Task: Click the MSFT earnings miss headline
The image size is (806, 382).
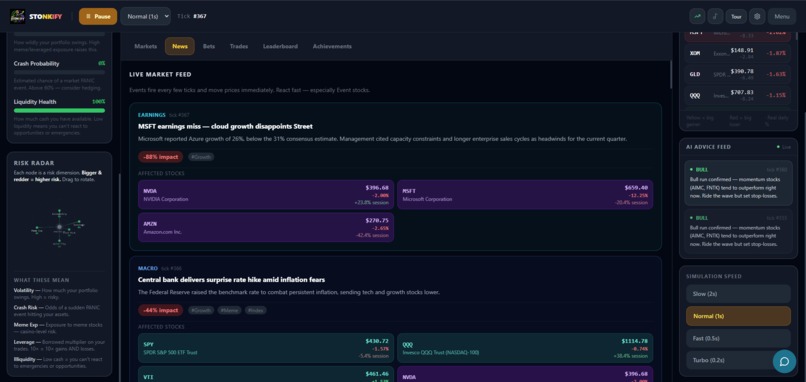Action: (225, 126)
